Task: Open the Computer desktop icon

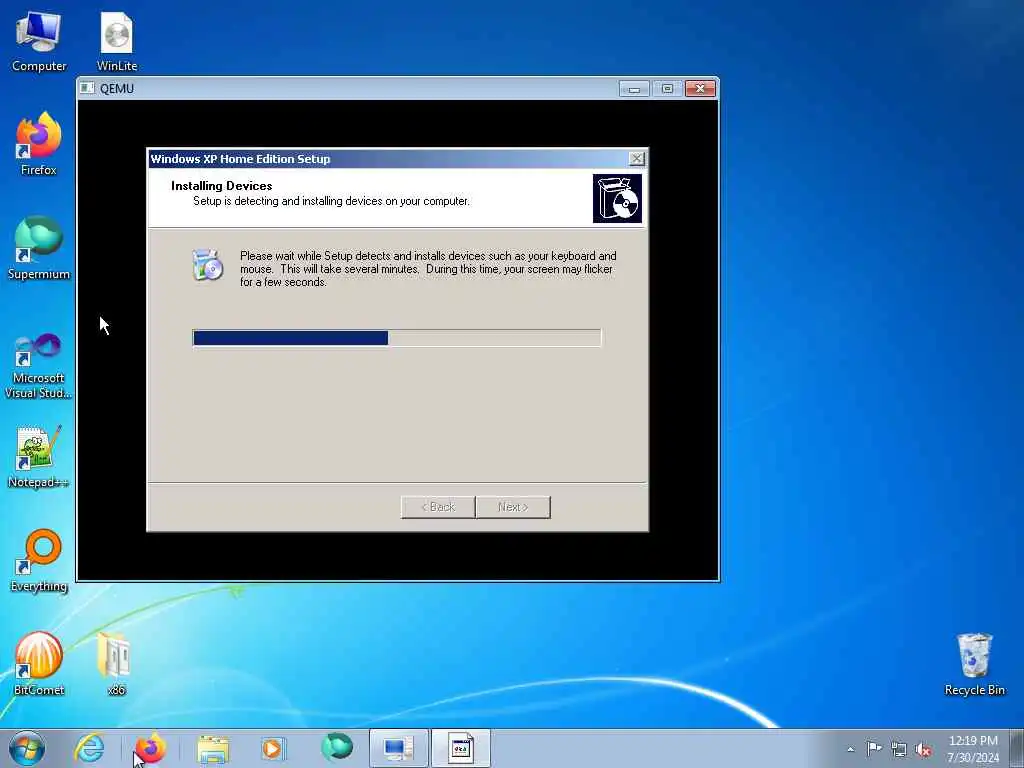Action: pos(39,40)
